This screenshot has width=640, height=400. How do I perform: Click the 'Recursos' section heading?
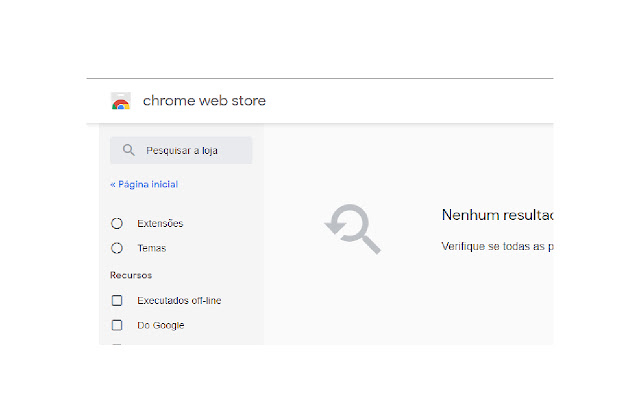click(131, 274)
